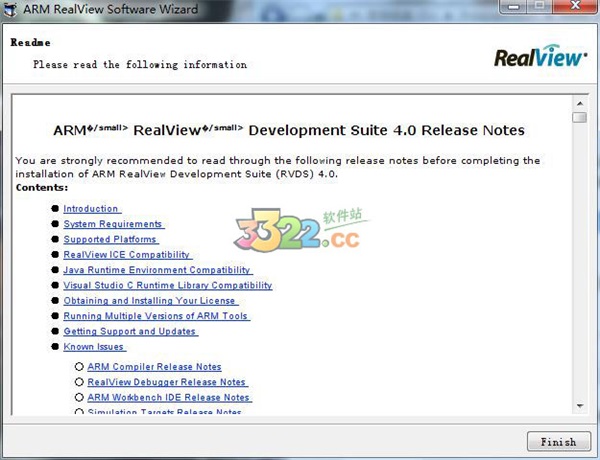Open ARM Compiler Release Notes link
Viewport: 600px width, 460px height.
tap(154, 367)
